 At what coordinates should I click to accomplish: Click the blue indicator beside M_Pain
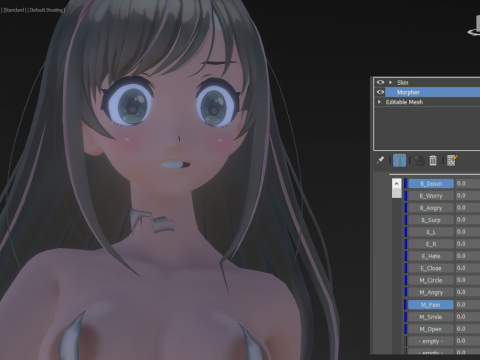coord(406,305)
